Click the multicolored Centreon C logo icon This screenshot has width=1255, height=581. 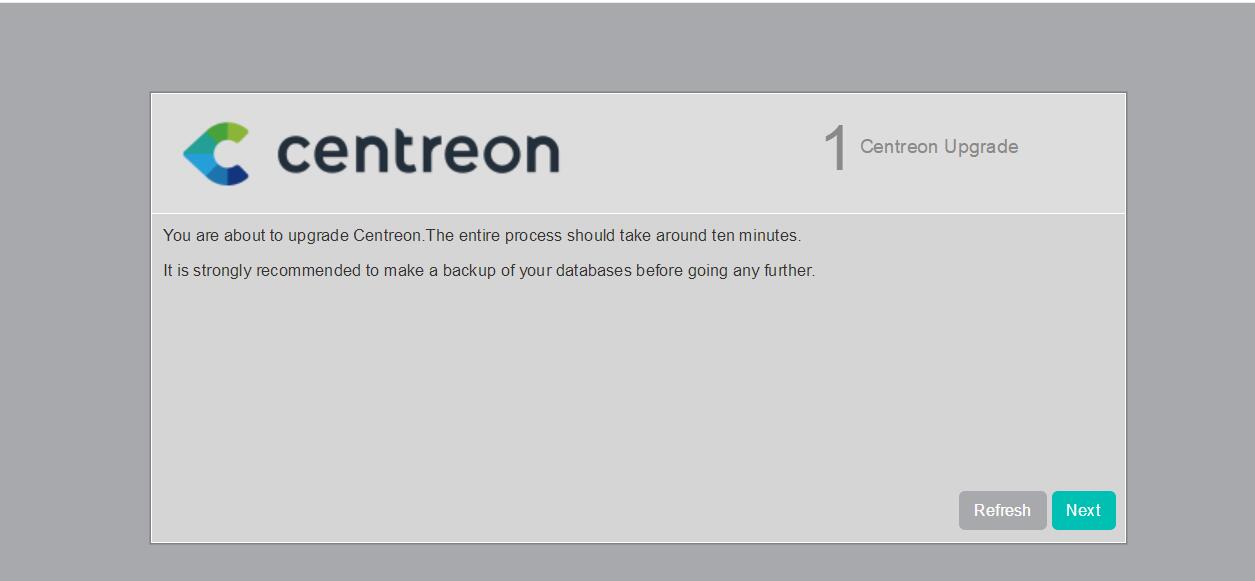(216, 154)
